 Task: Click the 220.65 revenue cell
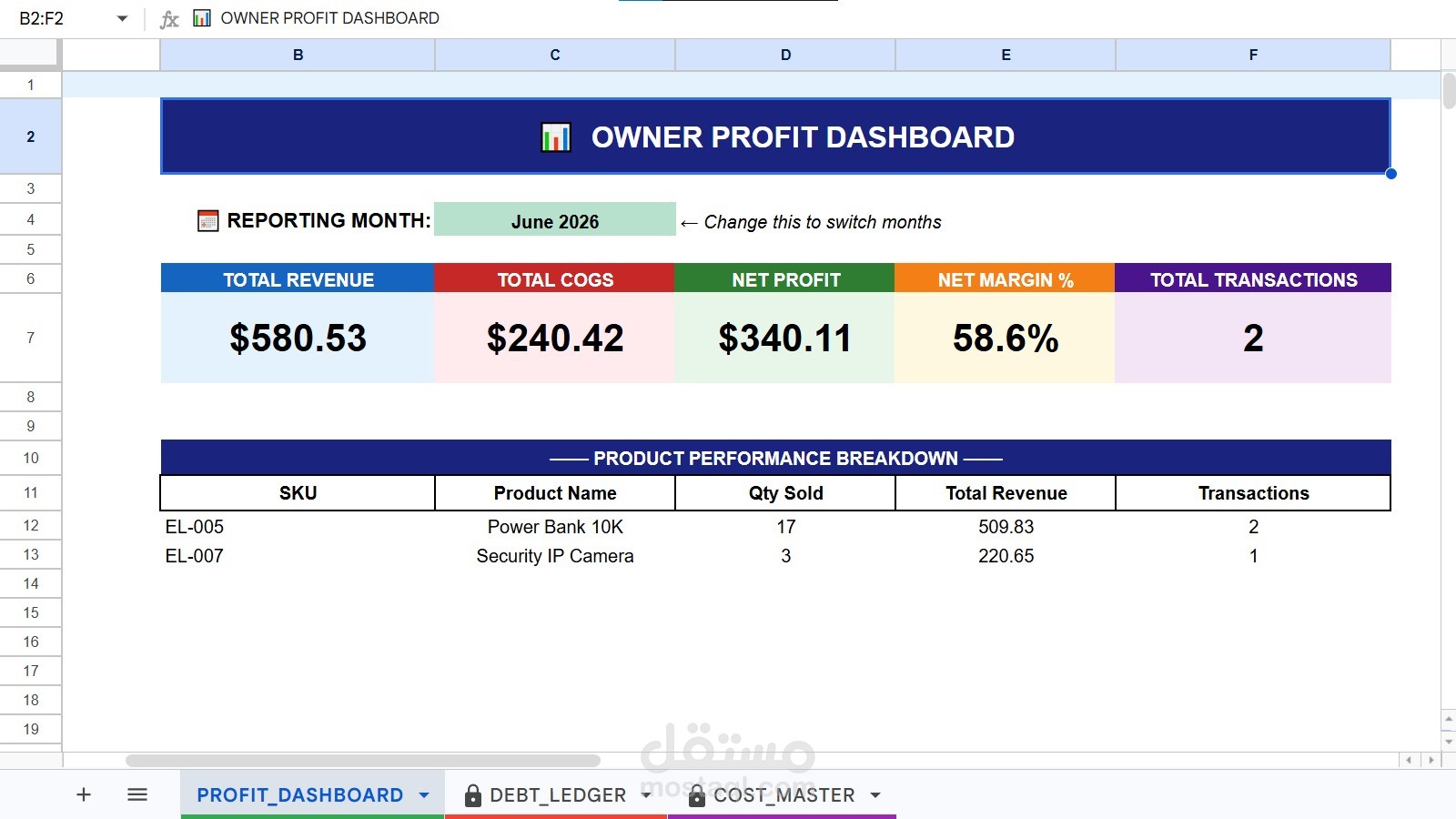click(1006, 555)
